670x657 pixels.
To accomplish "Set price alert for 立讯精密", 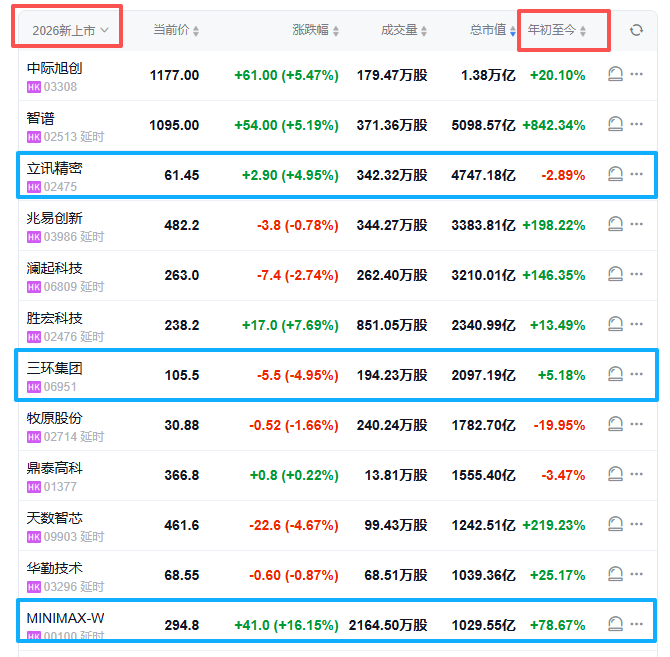I will 615,174.
